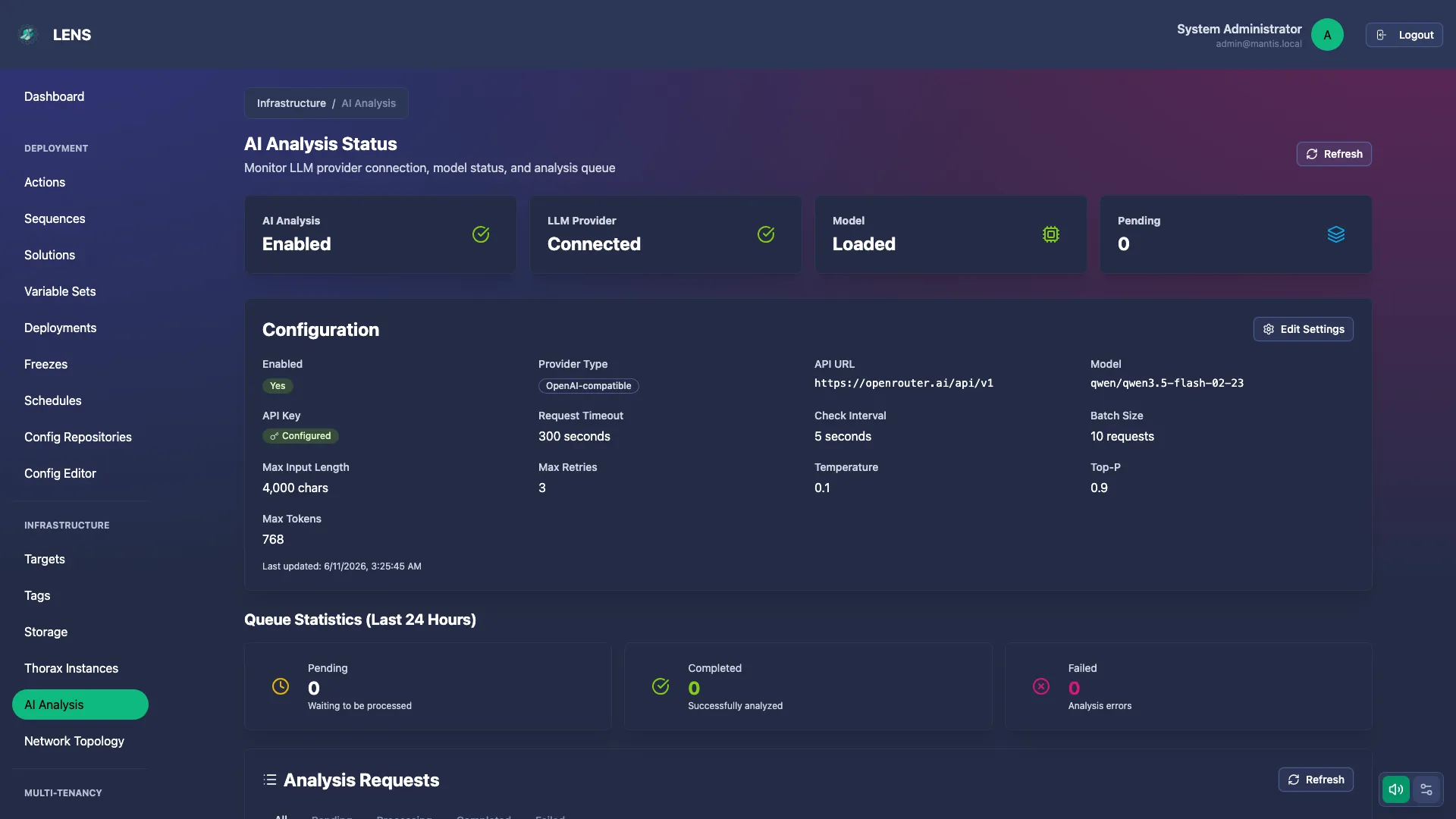
Task: Open Network Topology page
Action: 74,741
